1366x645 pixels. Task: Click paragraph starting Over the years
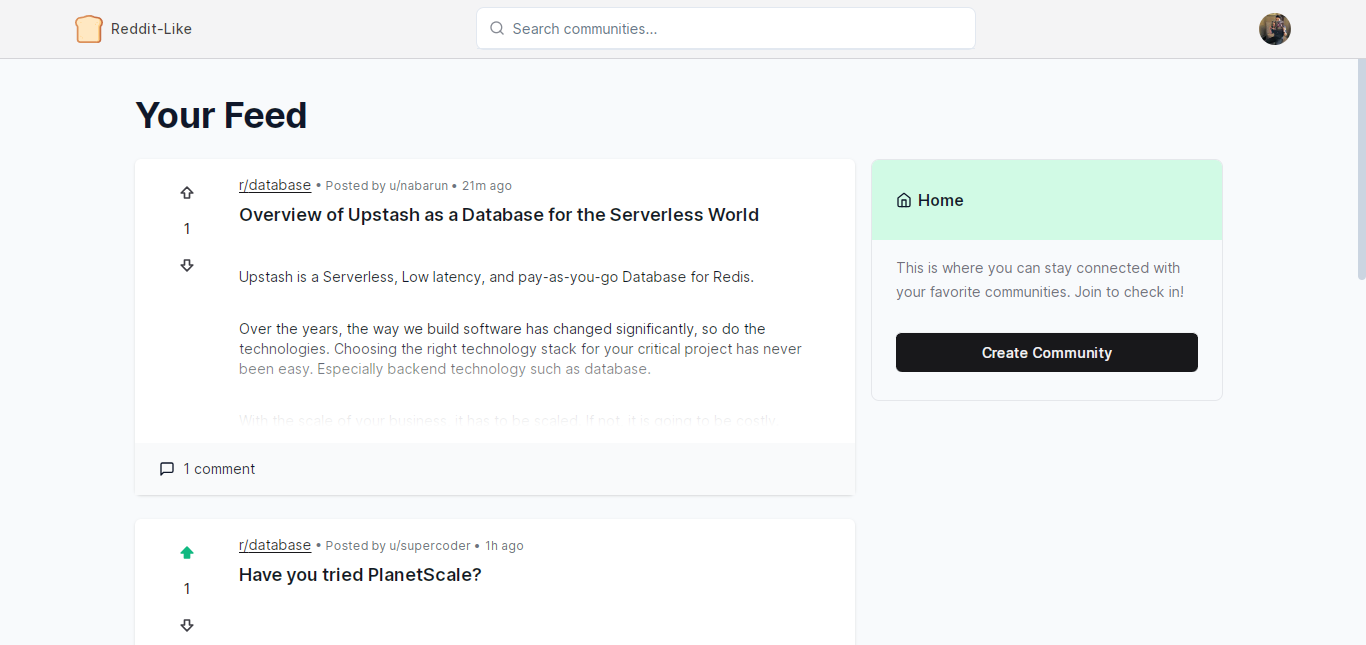pyautogui.click(x=520, y=349)
